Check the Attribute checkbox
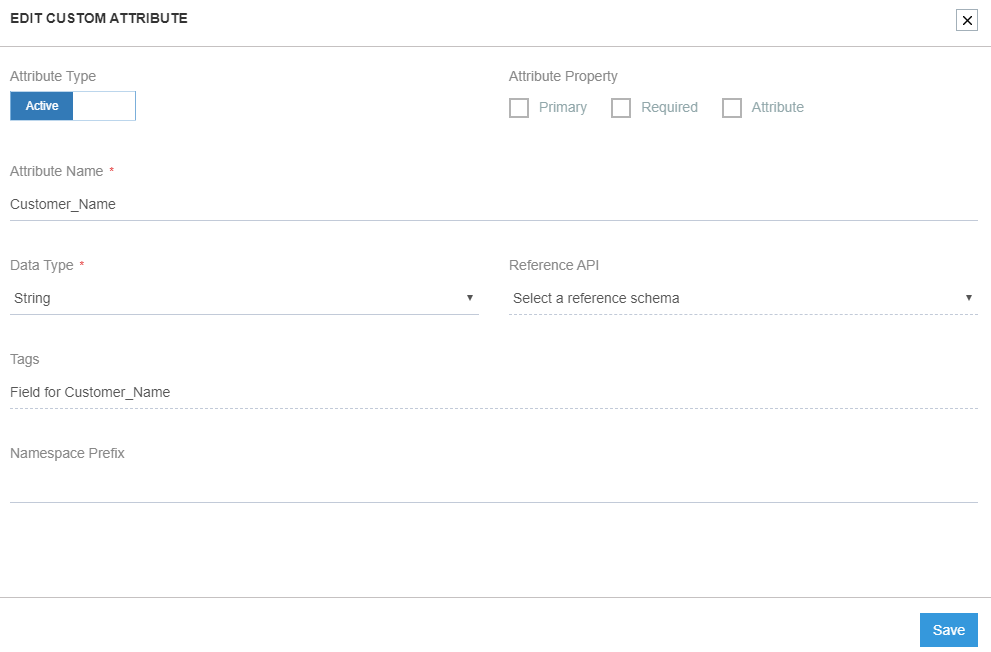Screen dimensions: 991x652 click(x=732, y=107)
